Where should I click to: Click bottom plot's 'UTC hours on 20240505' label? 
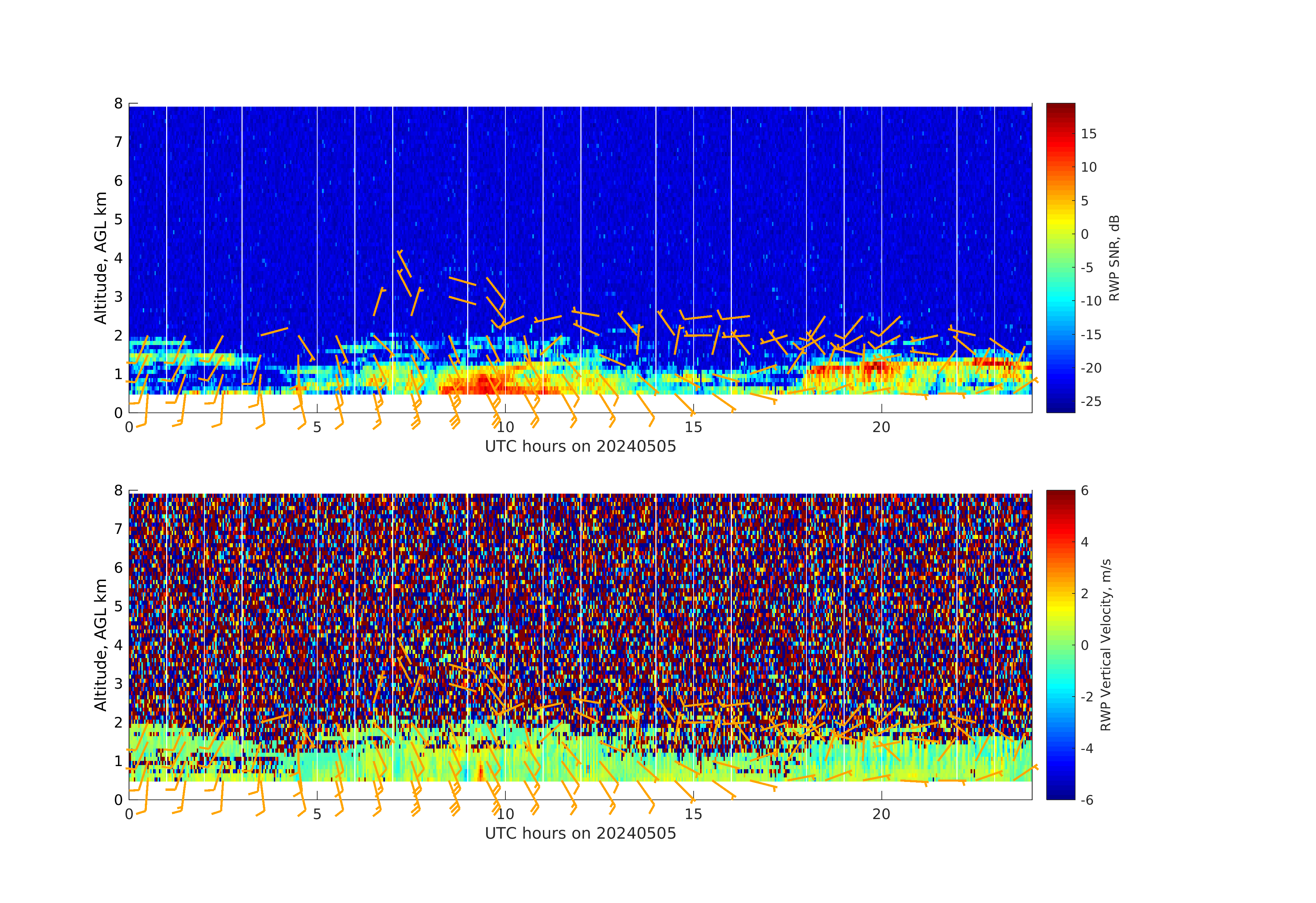tap(580, 834)
